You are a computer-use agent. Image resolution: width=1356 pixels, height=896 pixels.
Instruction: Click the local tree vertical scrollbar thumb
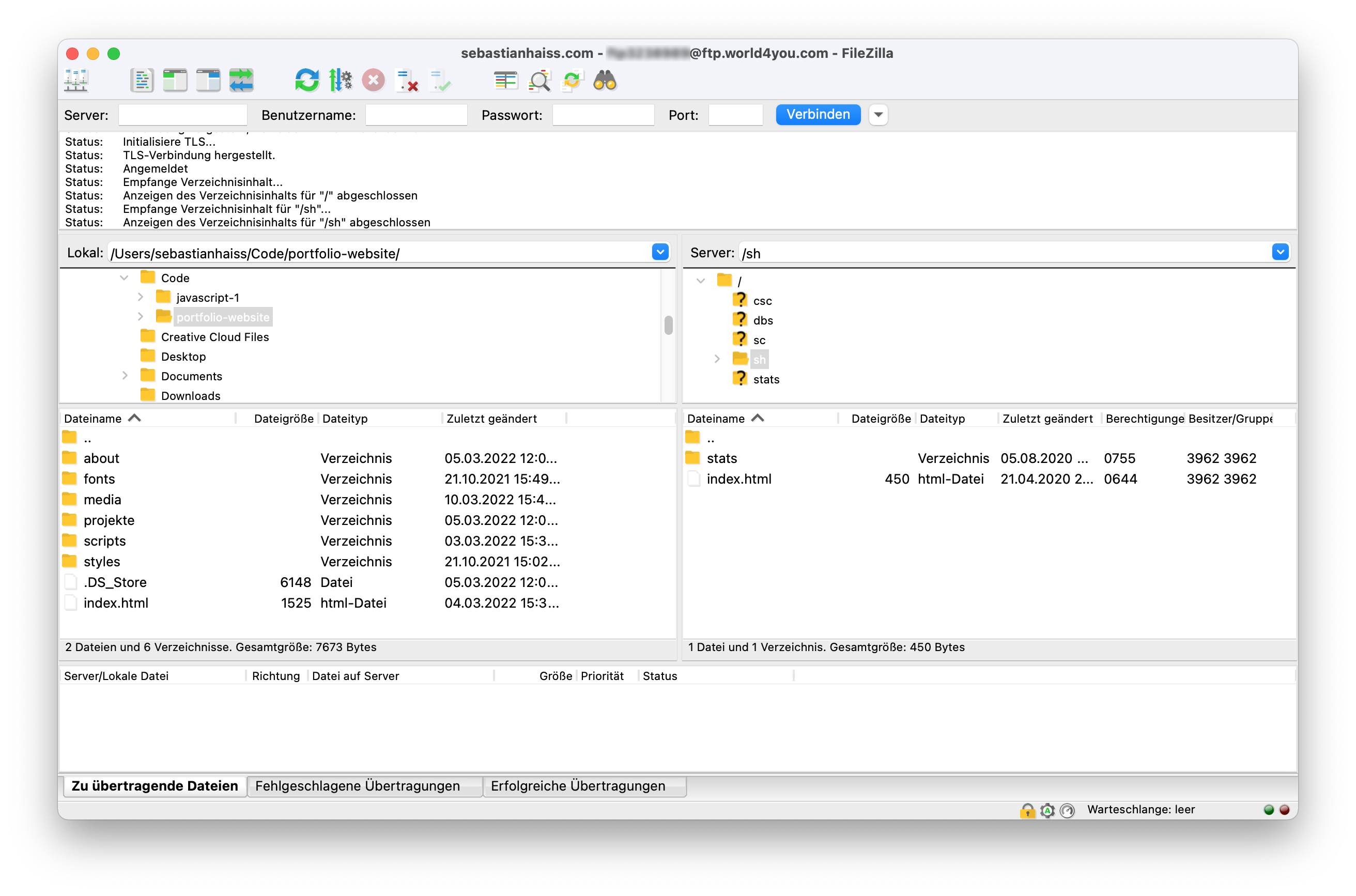point(668,325)
